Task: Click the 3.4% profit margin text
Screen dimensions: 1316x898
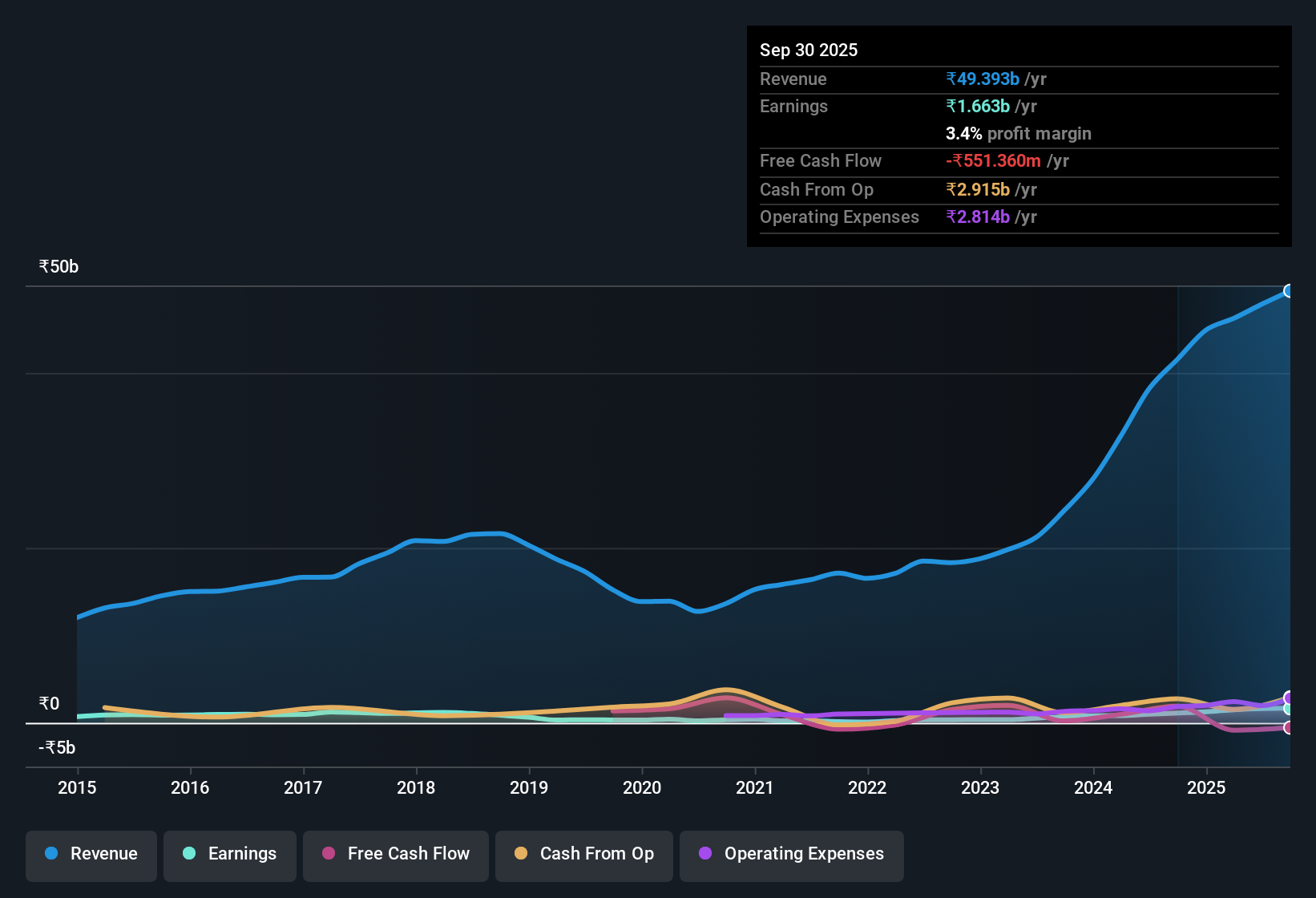Action: [1018, 134]
